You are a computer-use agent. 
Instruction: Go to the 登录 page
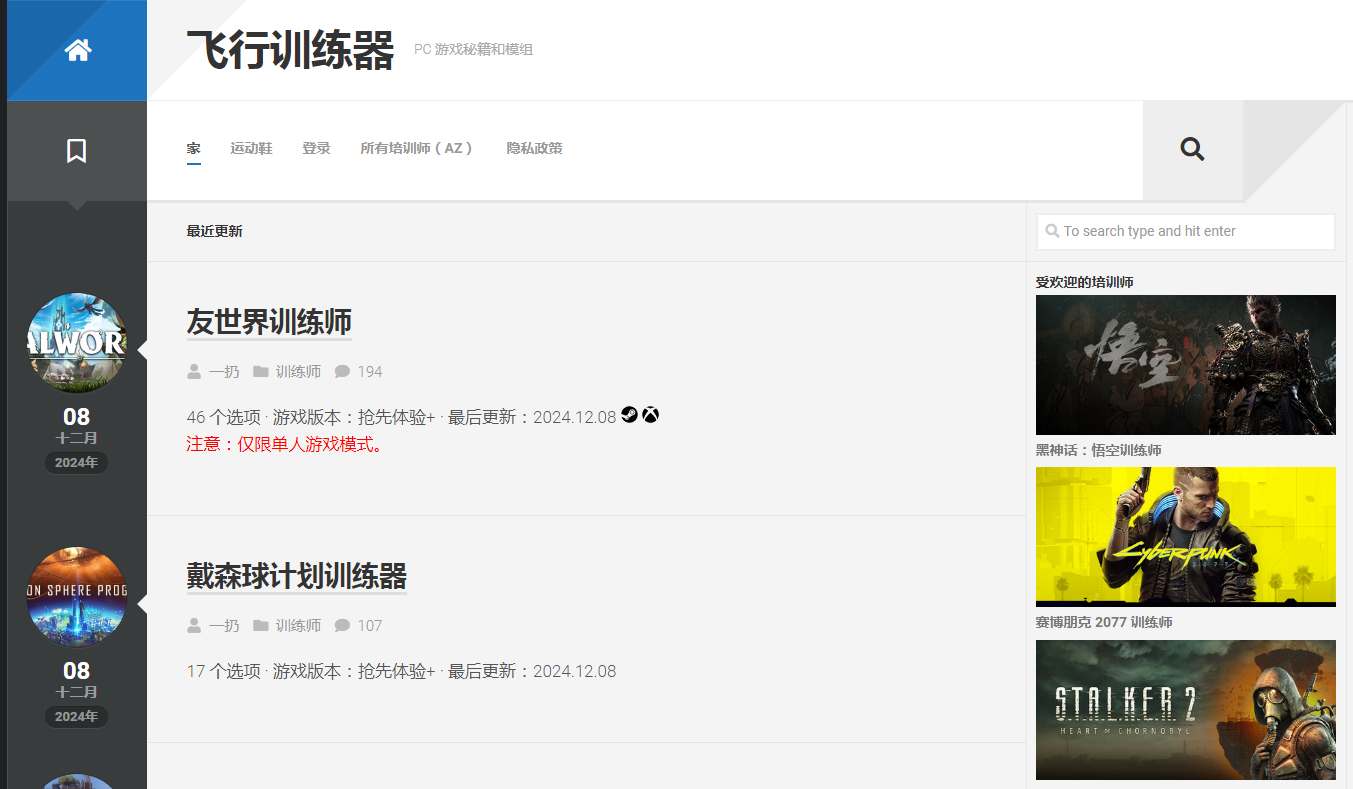(316, 148)
